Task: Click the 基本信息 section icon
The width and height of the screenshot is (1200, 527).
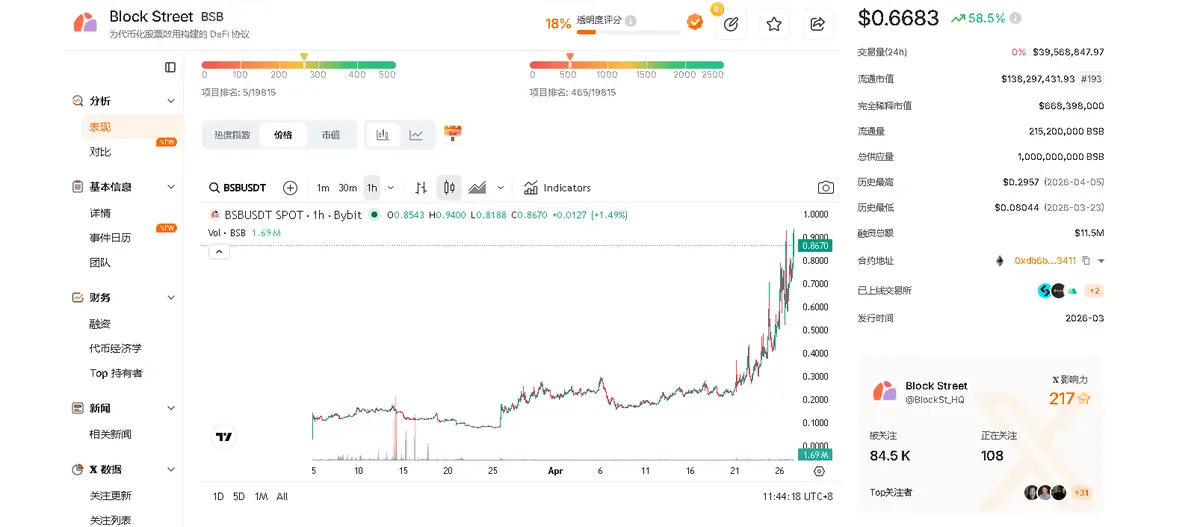Action: coord(77,187)
